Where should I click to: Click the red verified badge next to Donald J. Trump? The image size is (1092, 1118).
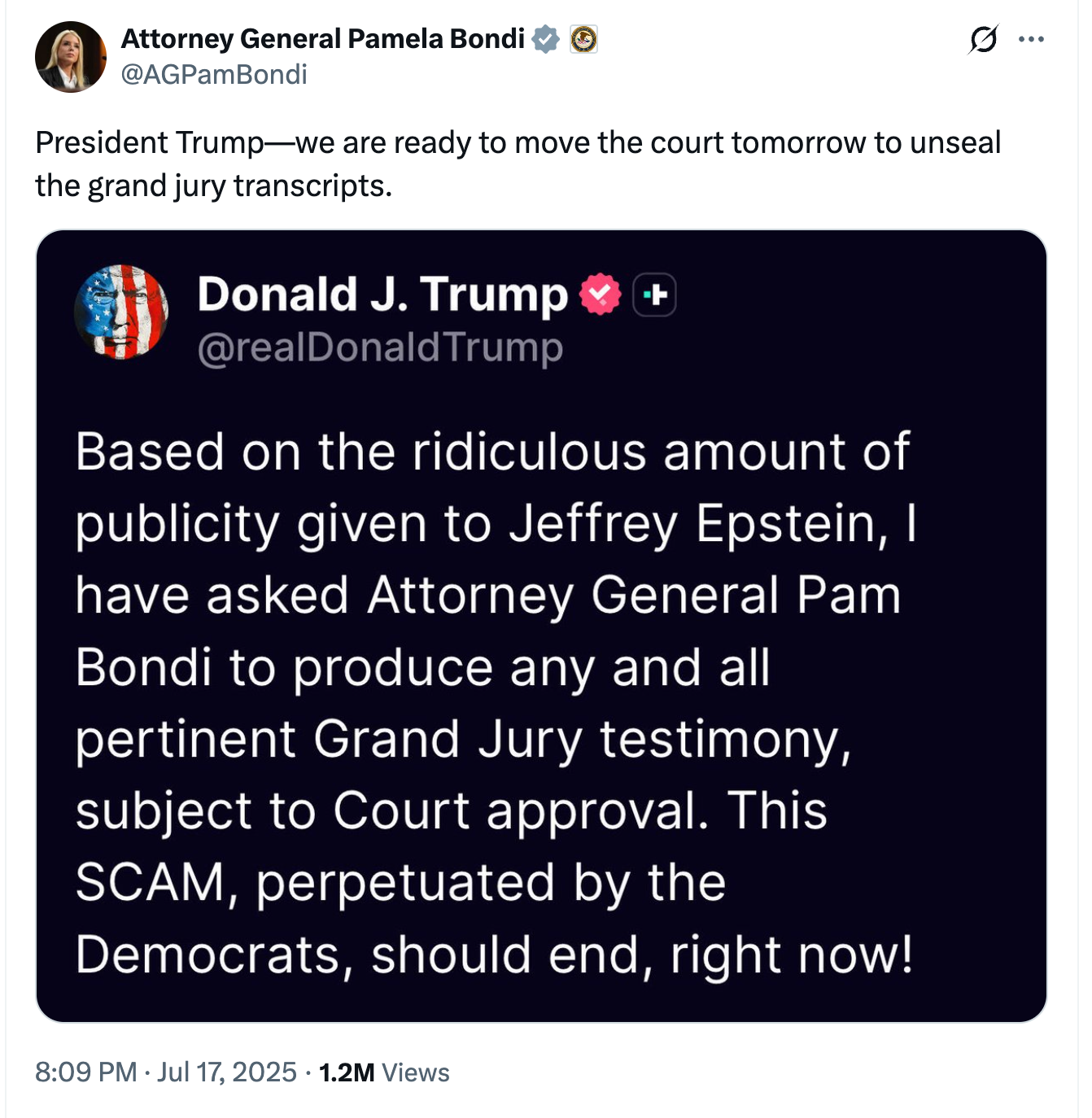click(600, 294)
